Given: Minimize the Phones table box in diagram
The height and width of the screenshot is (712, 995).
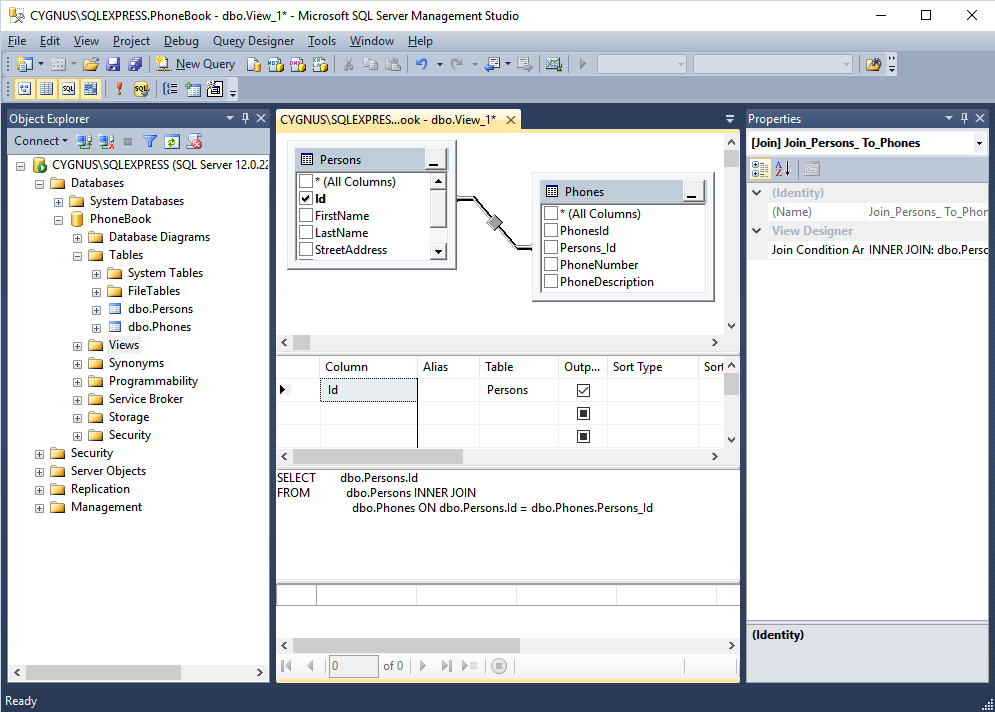Looking at the screenshot, I should click(x=692, y=192).
